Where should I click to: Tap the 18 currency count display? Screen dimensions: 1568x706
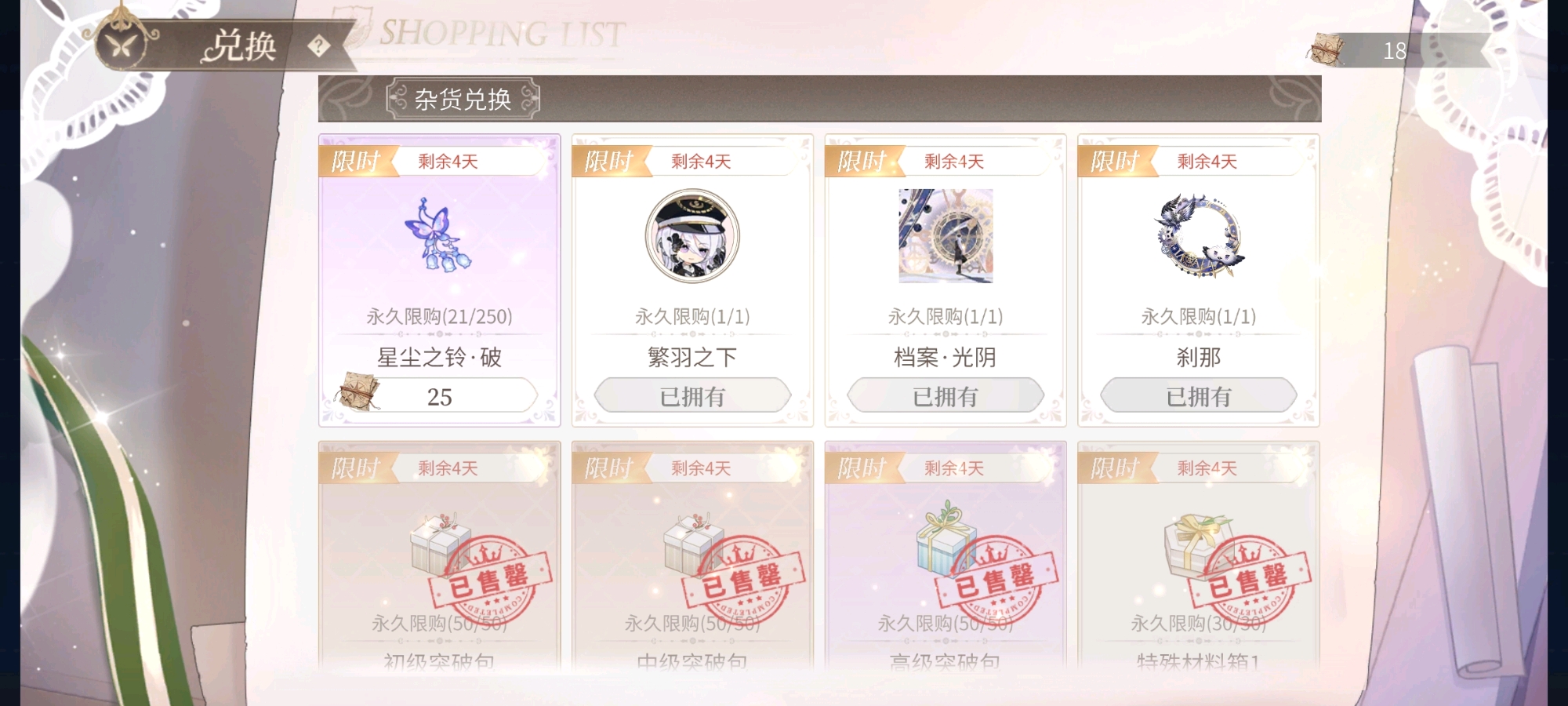point(1394,50)
